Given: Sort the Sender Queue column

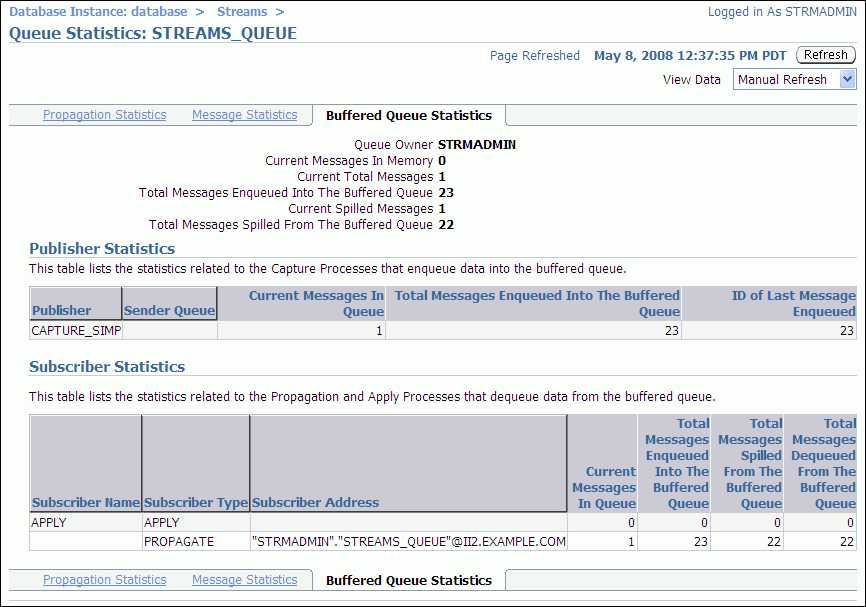Looking at the screenshot, I should pos(168,311).
